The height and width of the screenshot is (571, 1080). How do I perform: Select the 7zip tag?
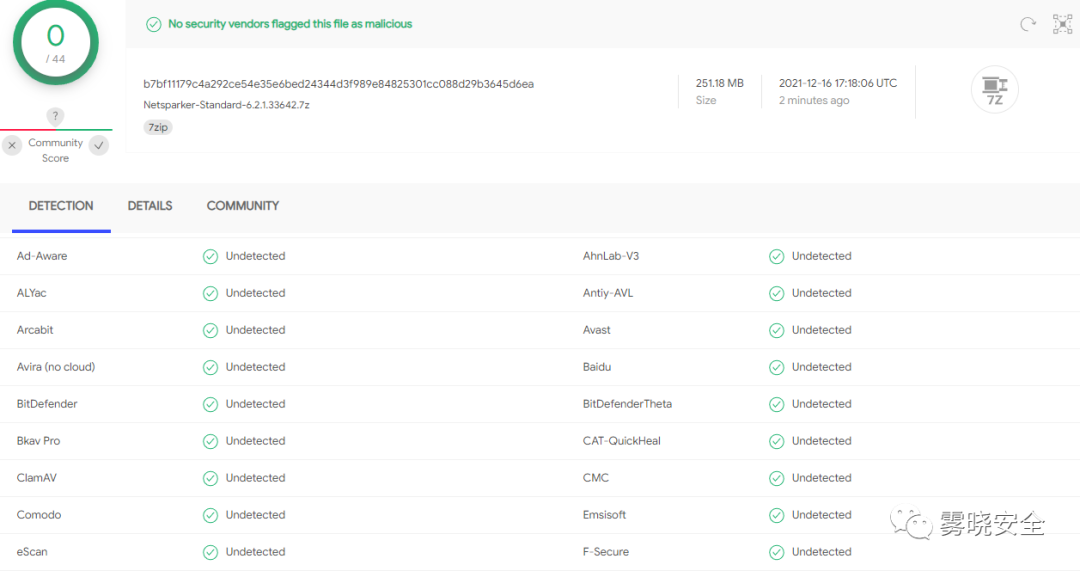click(x=158, y=127)
